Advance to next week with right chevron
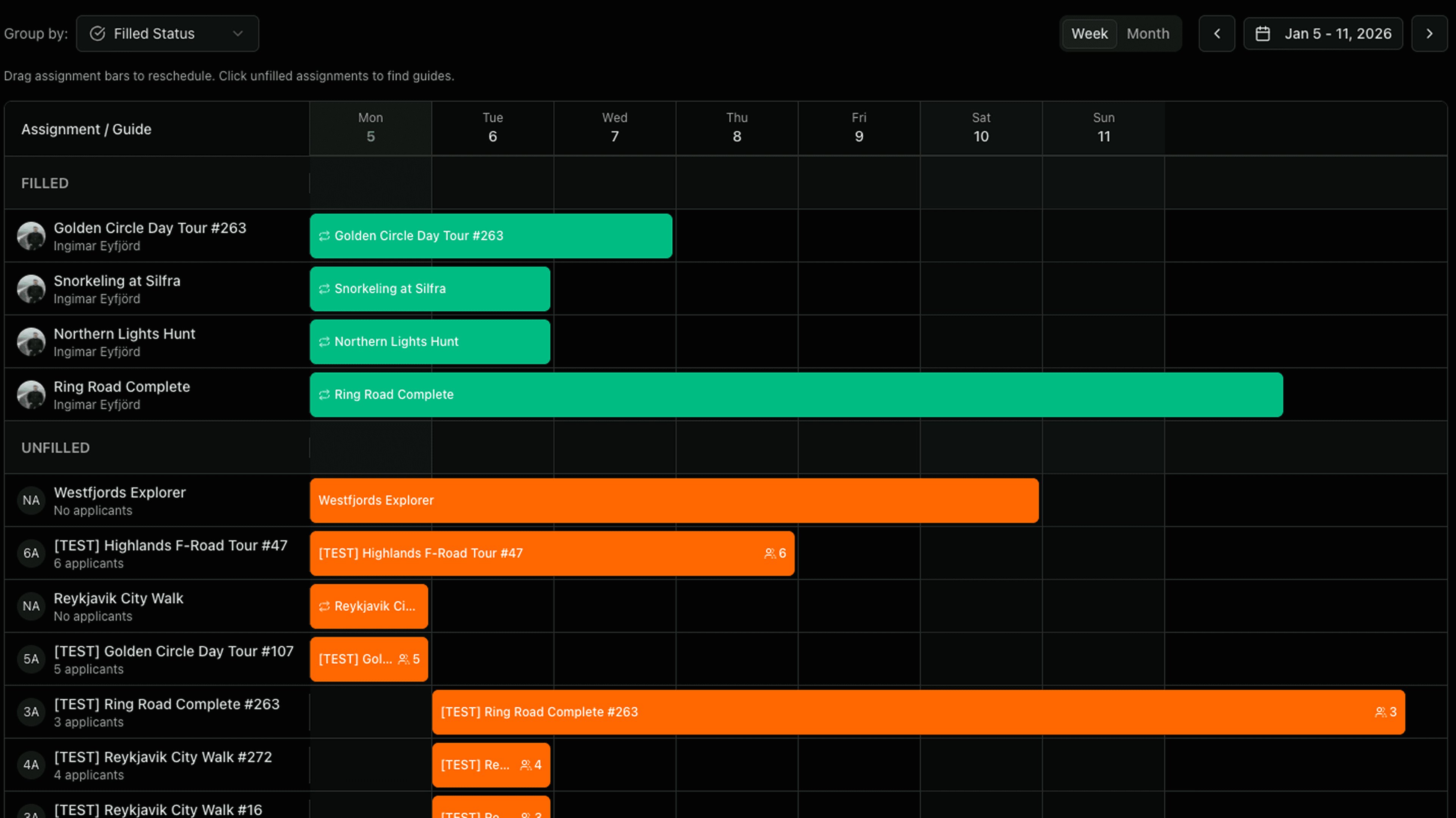Viewport: 1456px width, 818px height. click(x=1429, y=34)
